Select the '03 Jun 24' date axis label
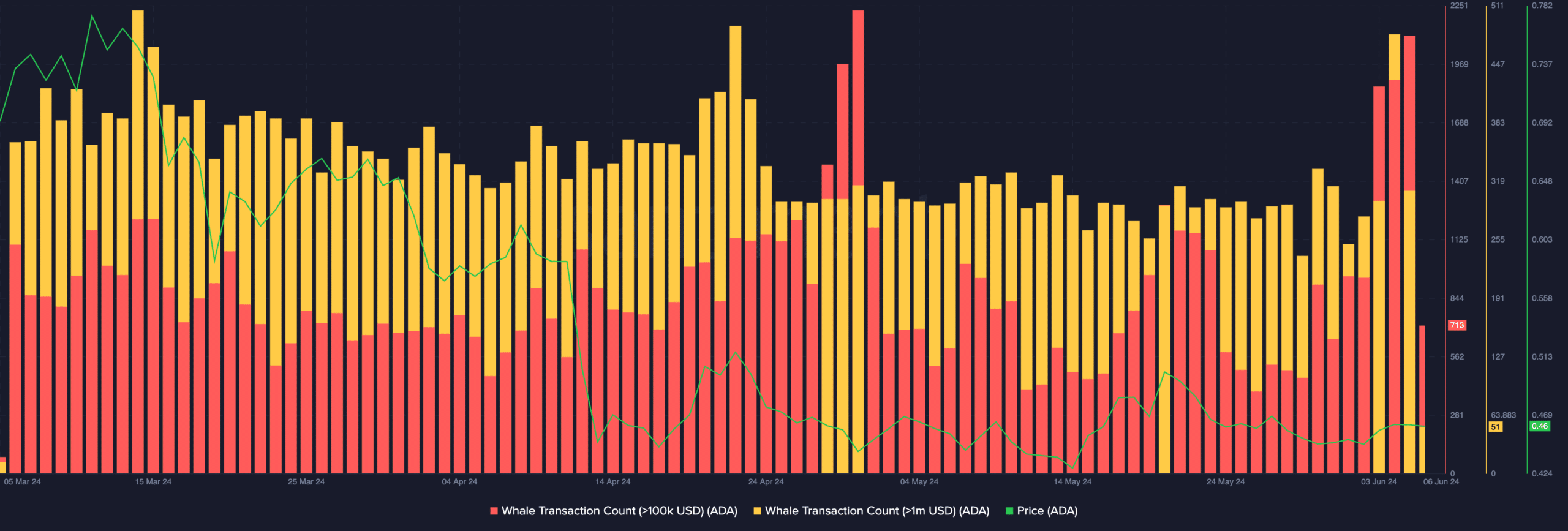 click(x=1379, y=482)
